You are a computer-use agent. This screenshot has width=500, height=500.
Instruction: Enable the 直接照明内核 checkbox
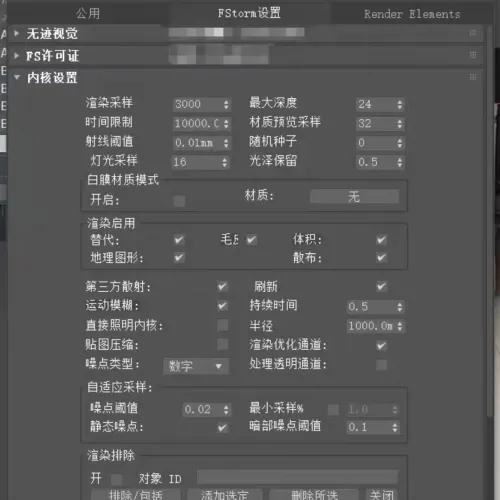pyautogui.click(x=222, y=325)
